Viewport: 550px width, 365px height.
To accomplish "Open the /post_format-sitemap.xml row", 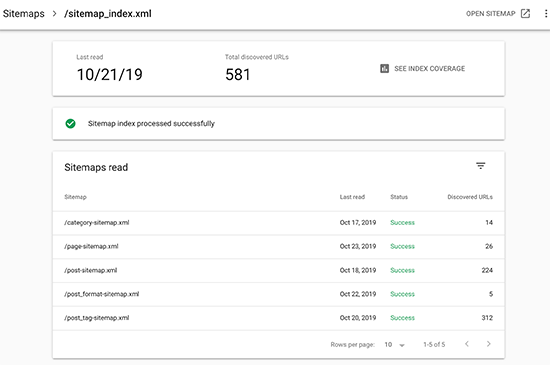I will click(279, 294).
